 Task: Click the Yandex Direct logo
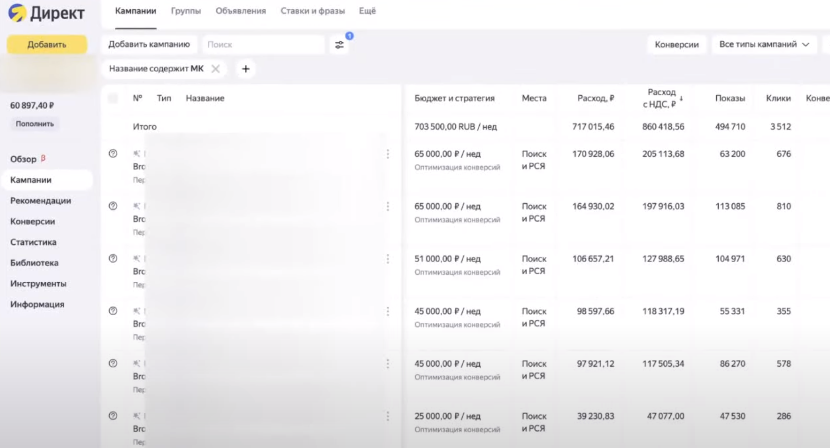(x=47, y=12)
